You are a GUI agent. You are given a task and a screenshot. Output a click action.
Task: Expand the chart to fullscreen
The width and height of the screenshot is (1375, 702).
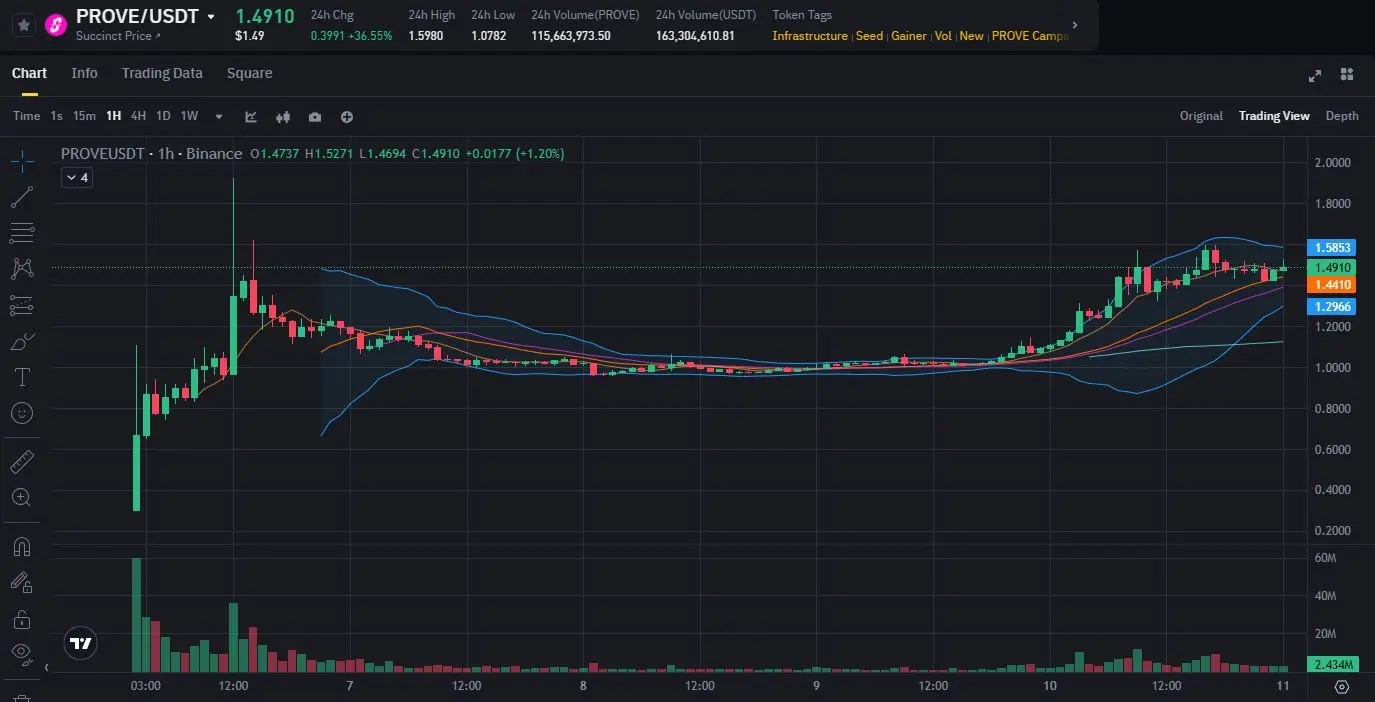pyautogui.click(x=1315, y=74)
